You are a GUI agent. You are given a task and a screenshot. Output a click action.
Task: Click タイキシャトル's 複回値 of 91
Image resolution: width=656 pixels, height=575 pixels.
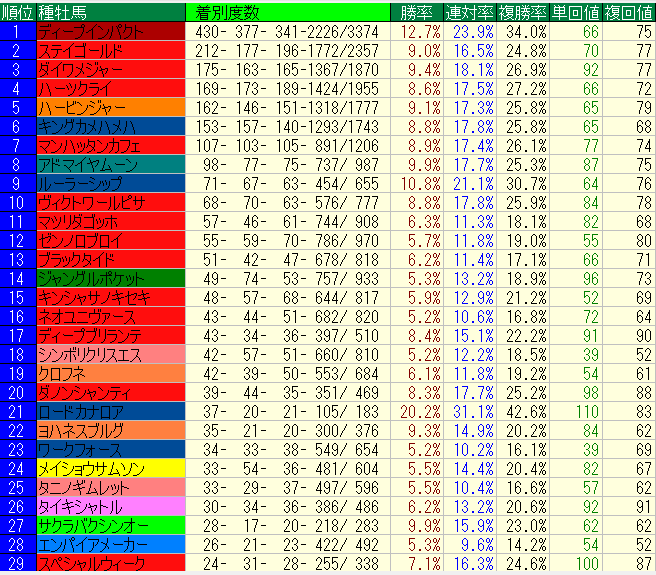coord(644,507)
